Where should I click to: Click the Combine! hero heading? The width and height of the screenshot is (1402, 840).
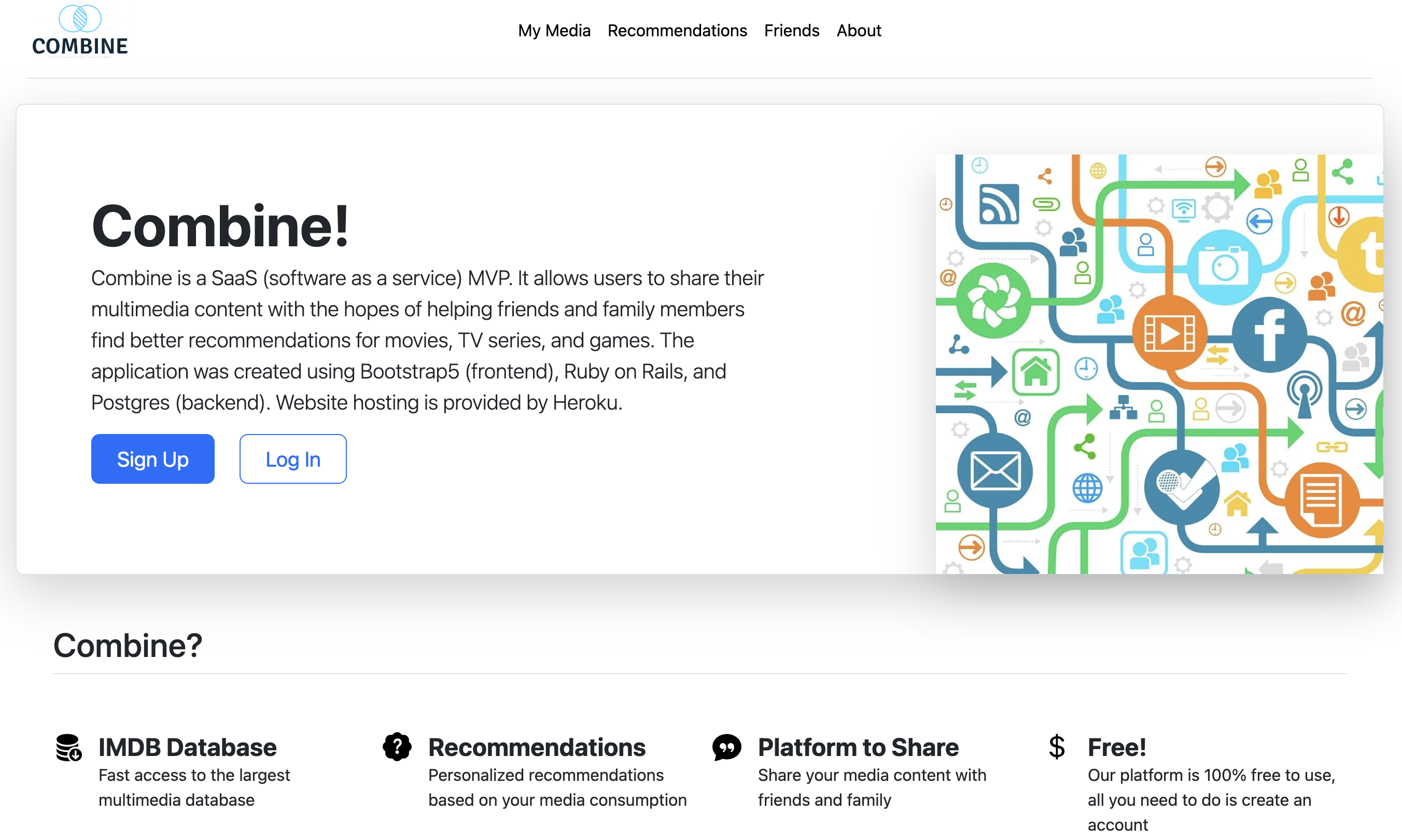click(x=220, y=227)
